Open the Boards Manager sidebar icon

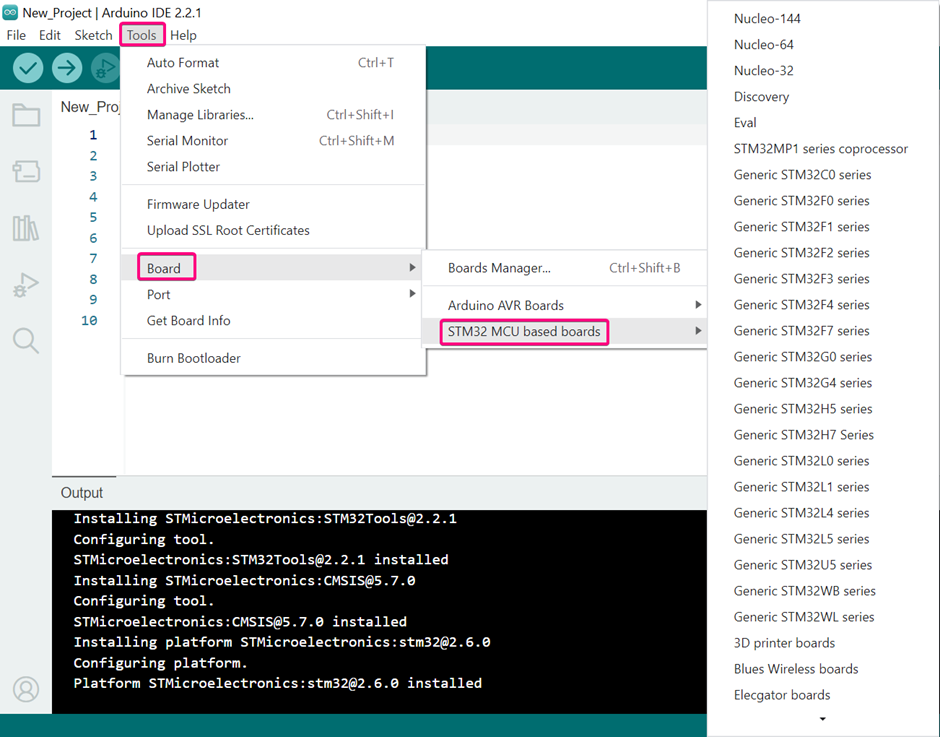26,172
